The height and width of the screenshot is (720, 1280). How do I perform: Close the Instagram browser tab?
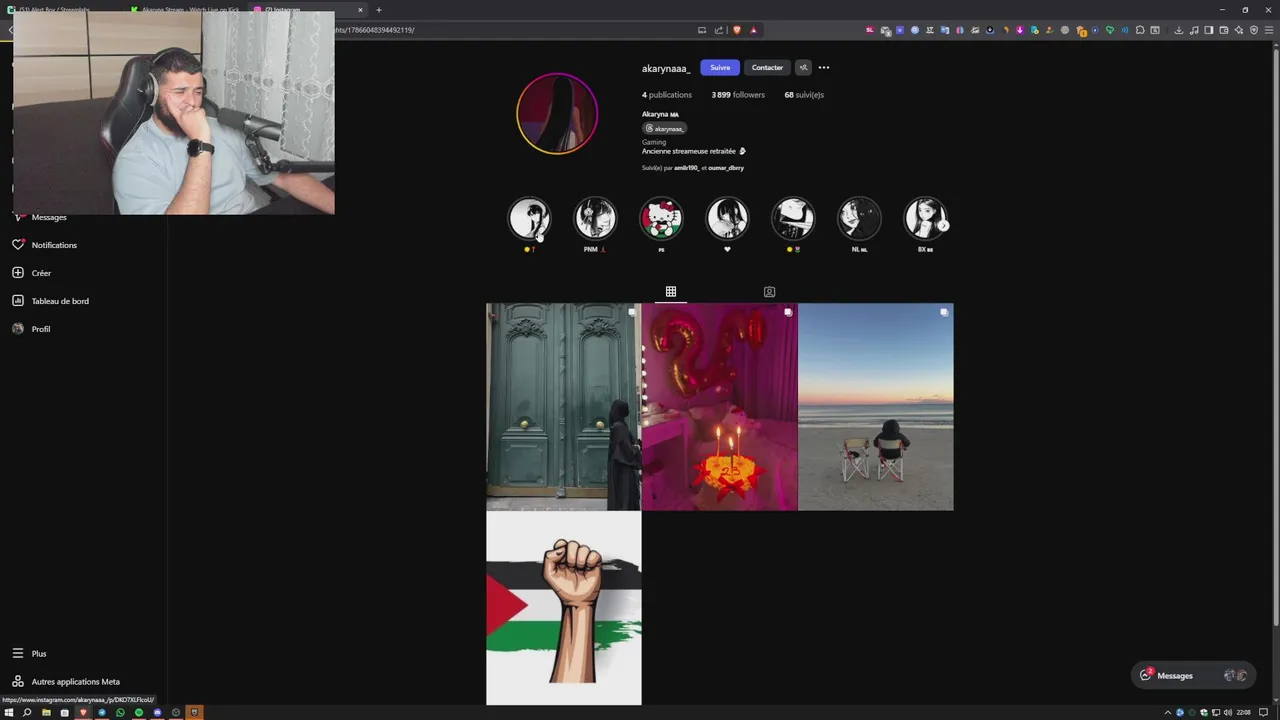tap(360, 10)
